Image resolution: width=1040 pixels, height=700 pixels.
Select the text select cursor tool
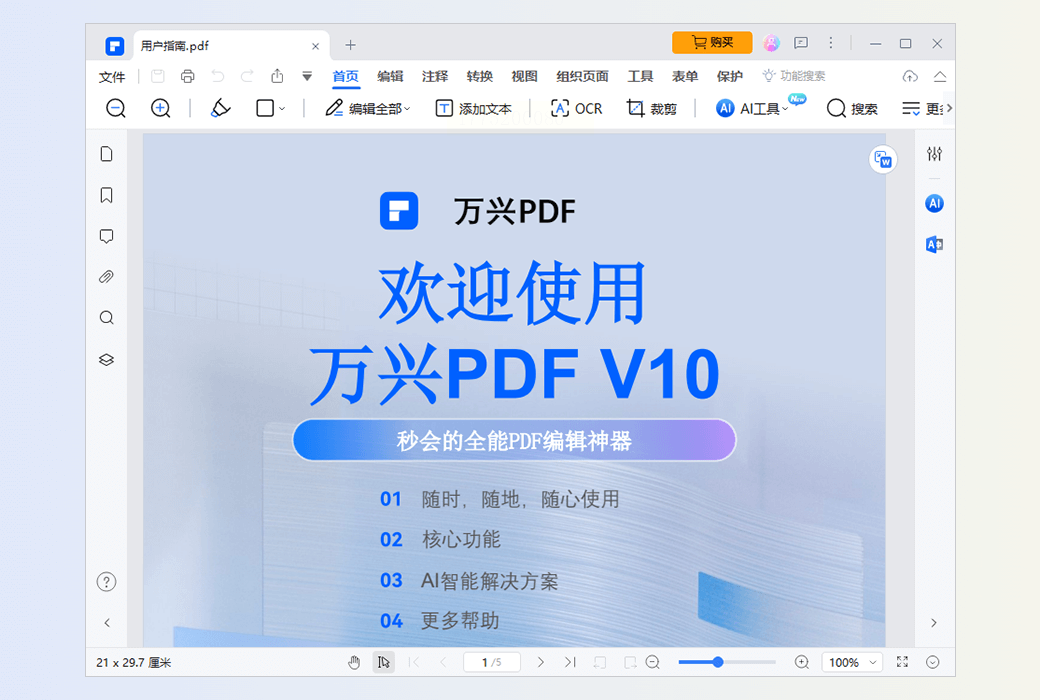(x=383, y=662)
